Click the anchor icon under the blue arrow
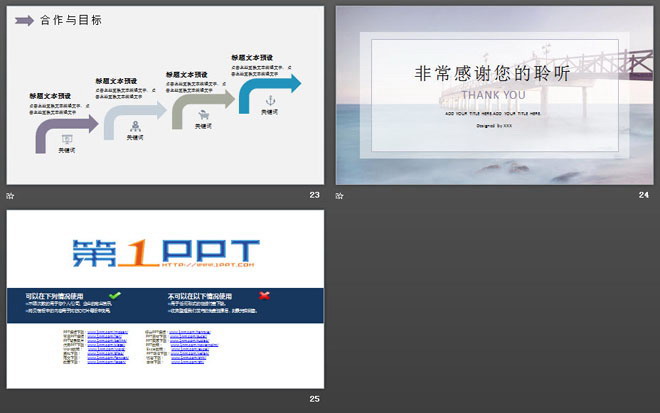The width and height of the screenshot is (660, 413). coord(270,100)
